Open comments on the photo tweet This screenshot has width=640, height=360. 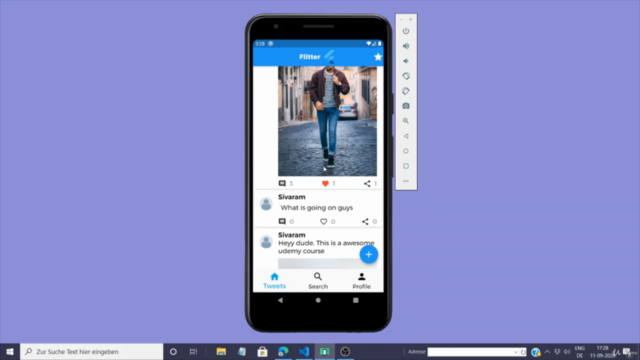tap(282, 183)
